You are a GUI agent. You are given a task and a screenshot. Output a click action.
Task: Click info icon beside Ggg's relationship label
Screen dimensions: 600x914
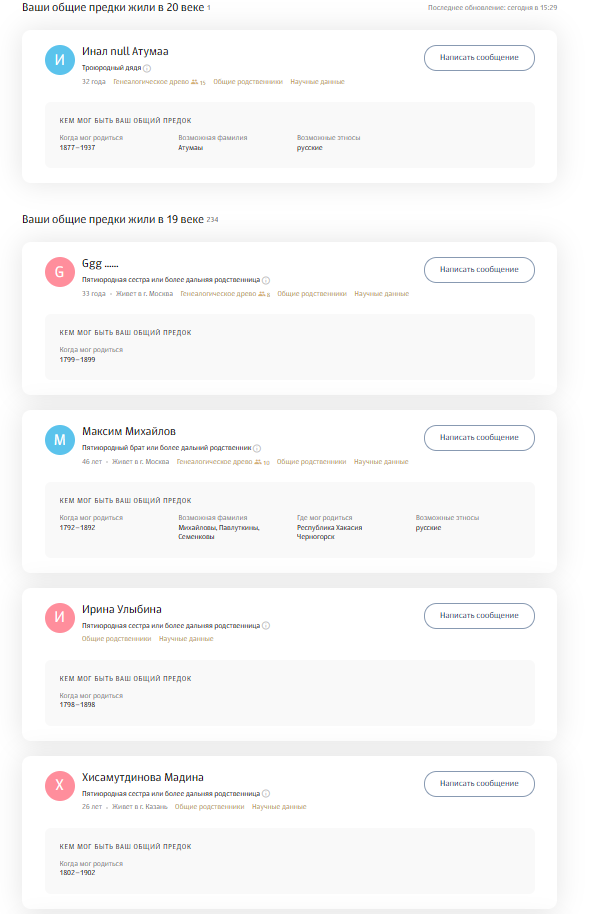[x=266, y=281]
